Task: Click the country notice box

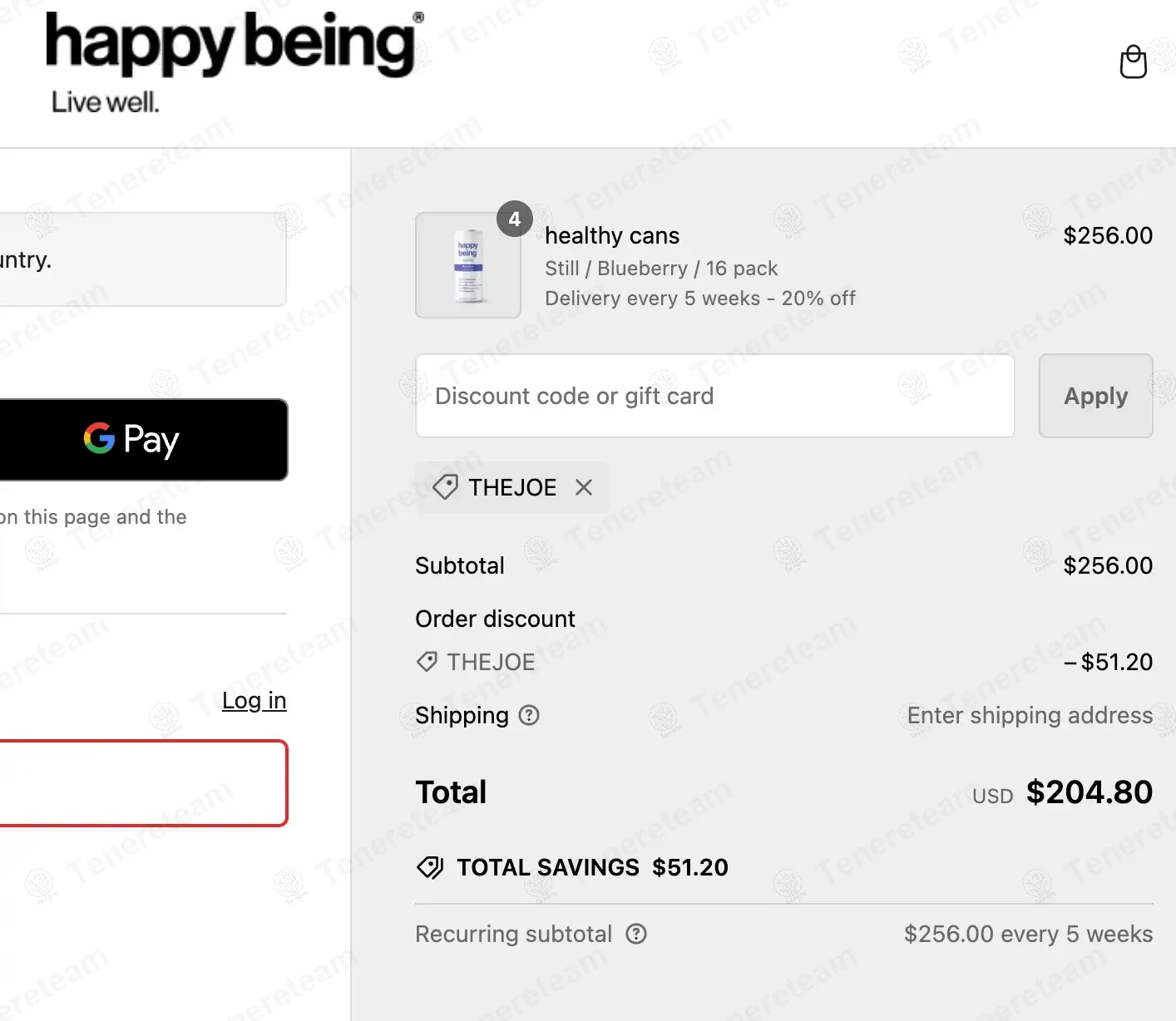Action: coord(143,259)
